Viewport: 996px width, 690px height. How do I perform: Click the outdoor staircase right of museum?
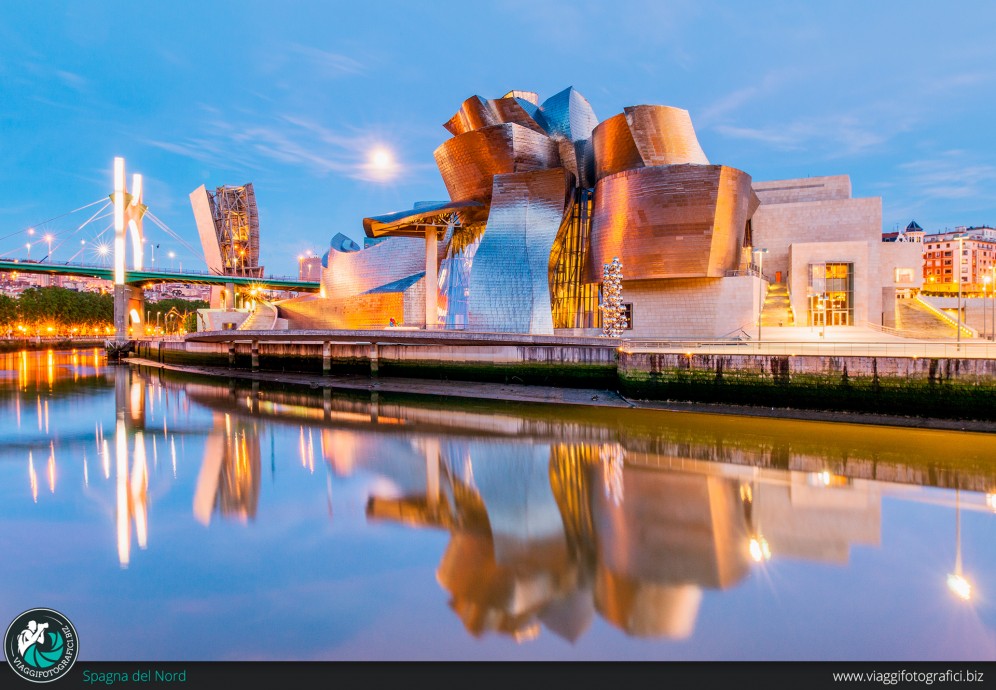pos(776,306)
